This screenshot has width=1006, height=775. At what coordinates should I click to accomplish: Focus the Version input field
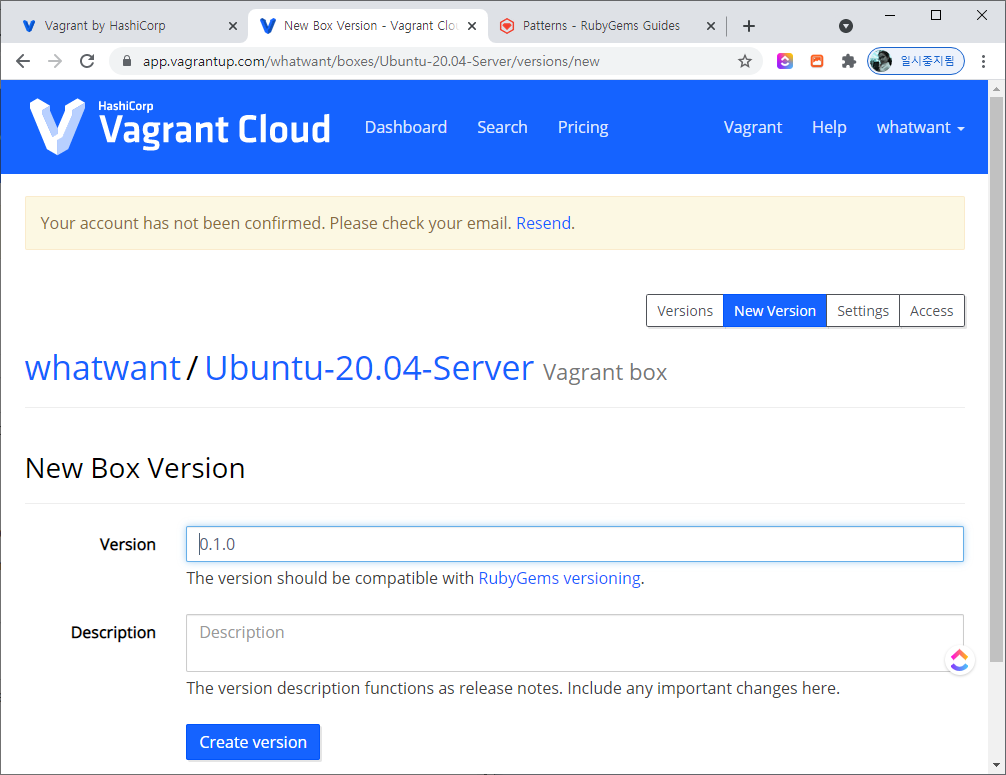(575, 544)
